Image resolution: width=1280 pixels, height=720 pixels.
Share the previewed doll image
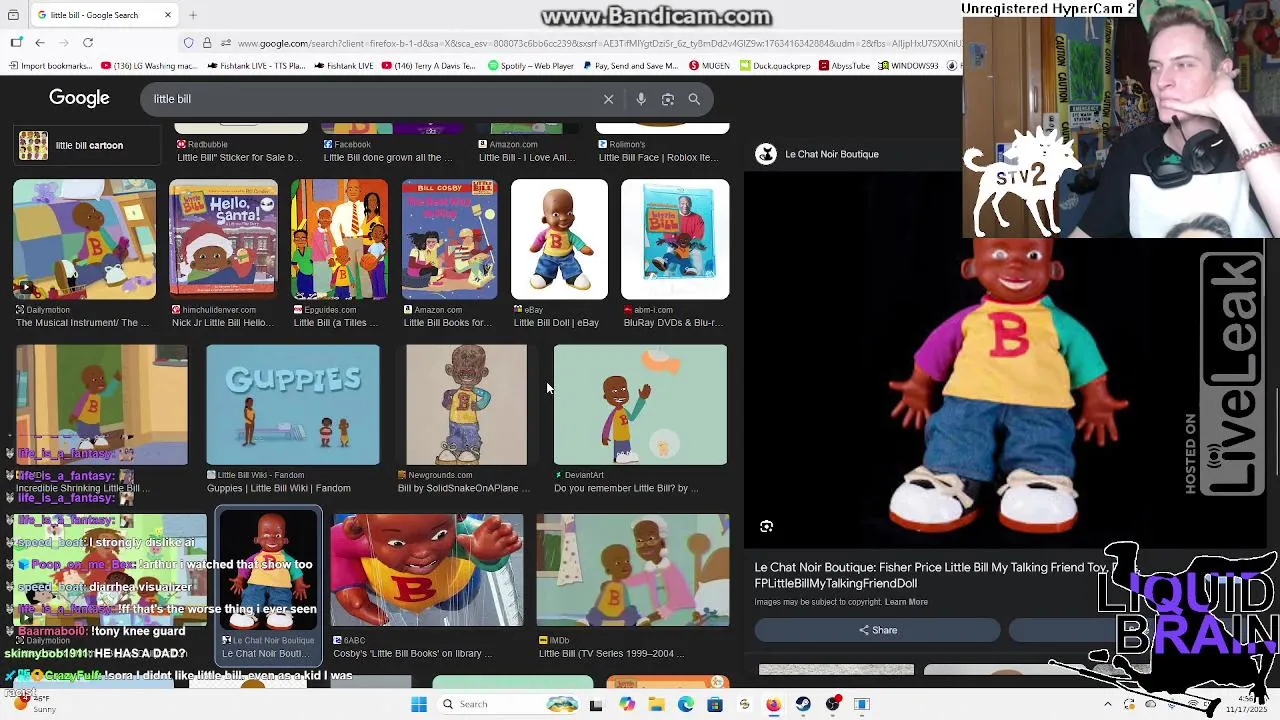point(877,630)
